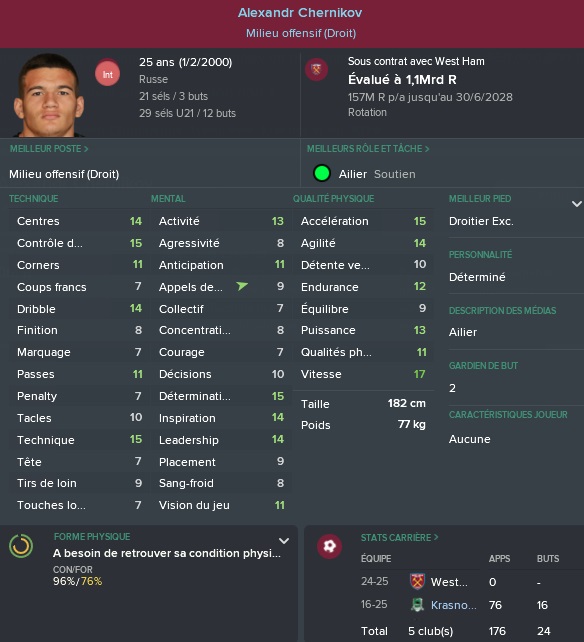Click the Ailier Soutien role entry
Screen dimensions: 584x642
[x=377, y=174]
